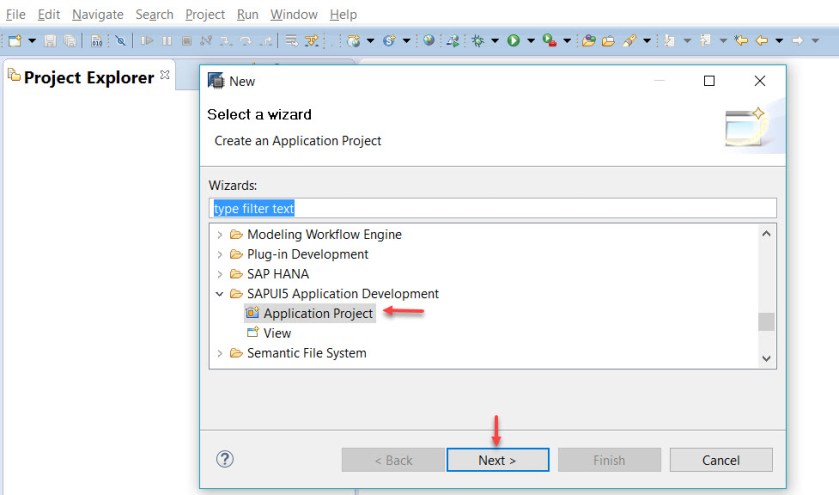Select the Project Explorer tab
Image resolution: width=839 pixels, height=495 pixels.
tap(89, 78)
